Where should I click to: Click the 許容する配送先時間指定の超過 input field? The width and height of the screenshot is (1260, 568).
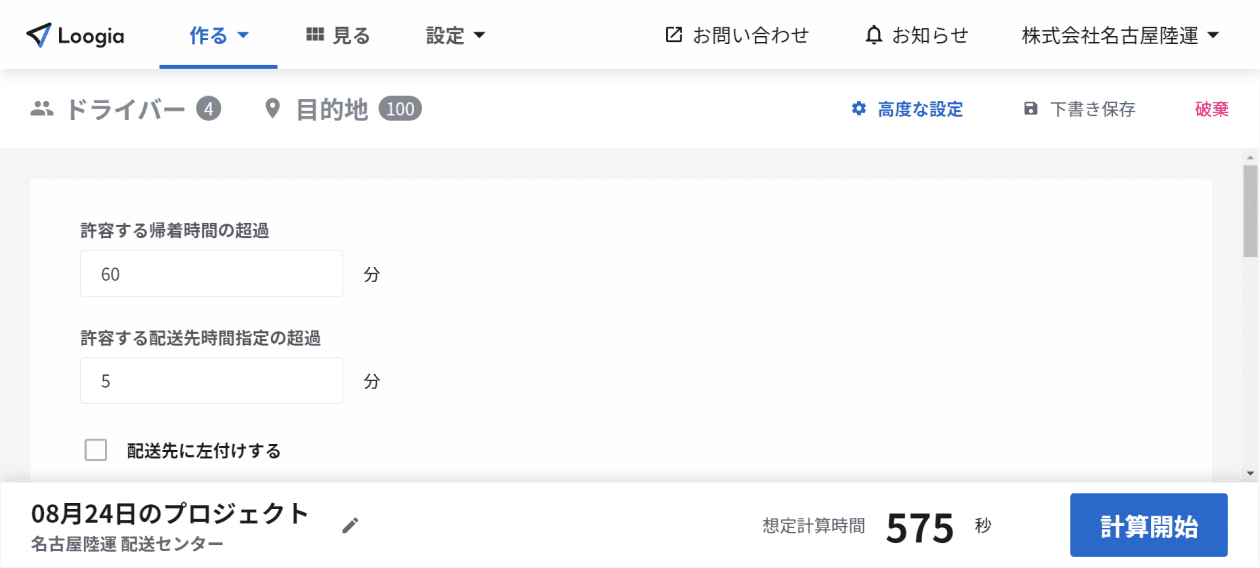[211, 381]
